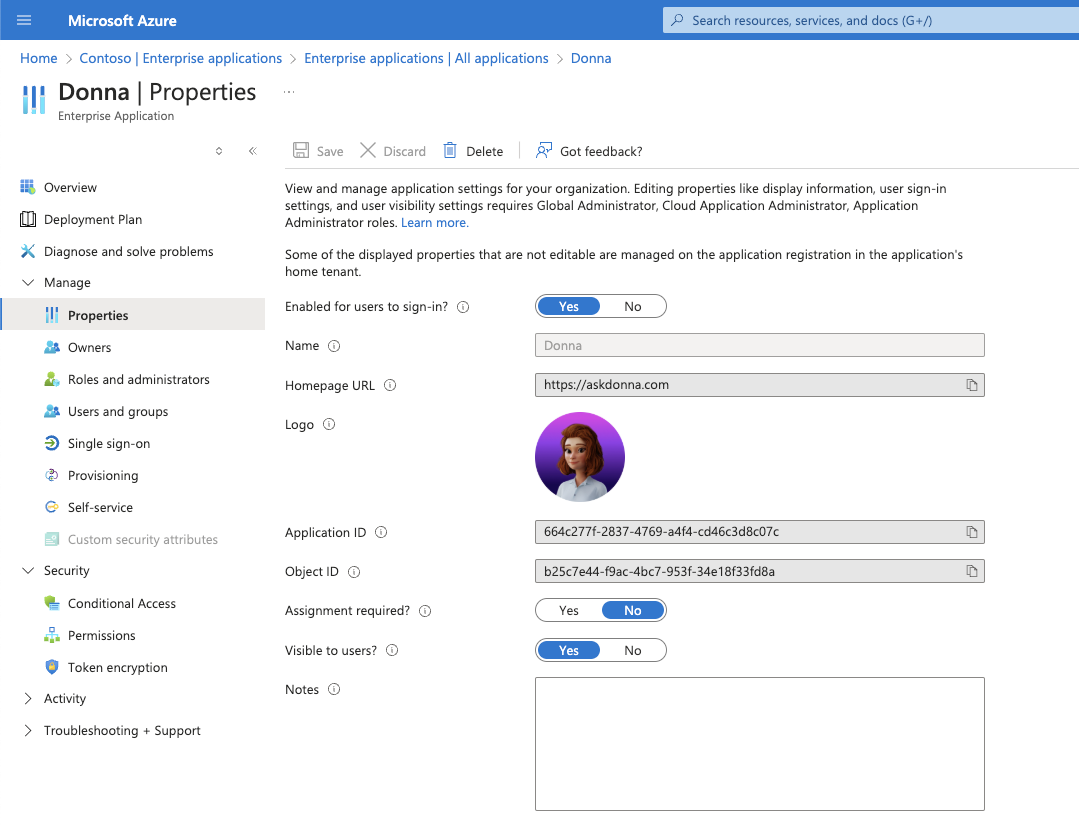
Task: Collapse the sidebar with double-chevron icon
Action: pos(253,151)
